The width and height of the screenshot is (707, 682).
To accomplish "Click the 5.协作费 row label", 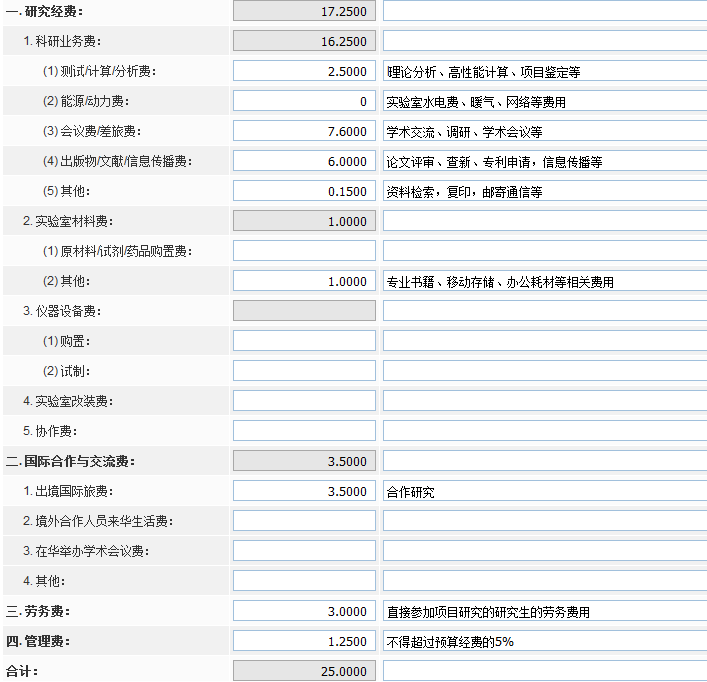I will tap(50, 431).
